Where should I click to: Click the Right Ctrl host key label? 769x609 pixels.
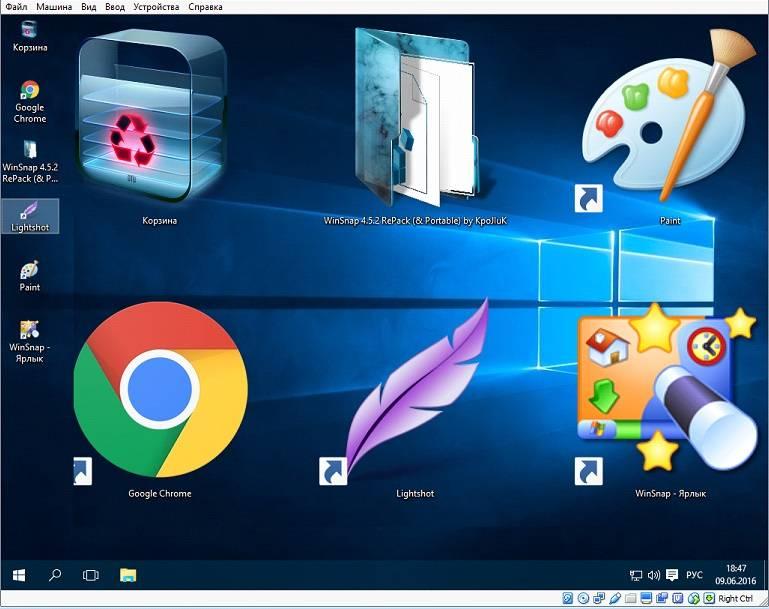click(x=736, y=598)
